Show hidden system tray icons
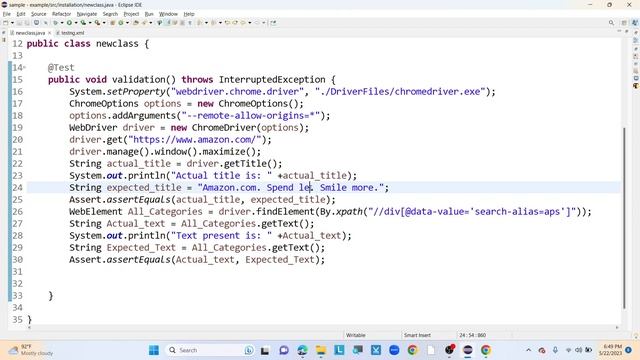 click(x=529, y=350)
